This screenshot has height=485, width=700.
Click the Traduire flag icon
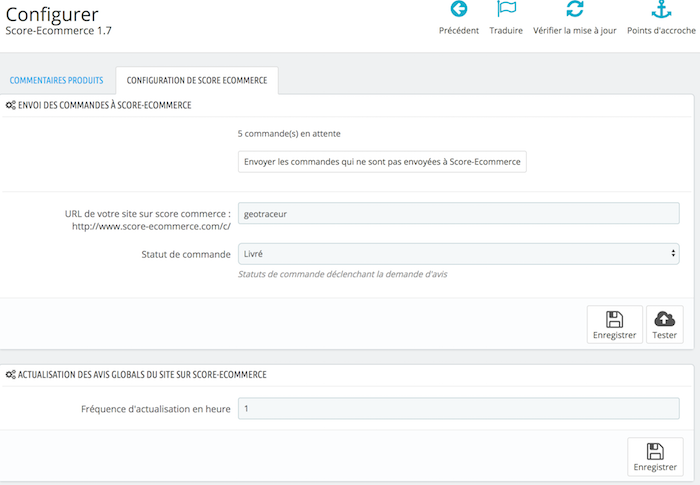point(506,8)
